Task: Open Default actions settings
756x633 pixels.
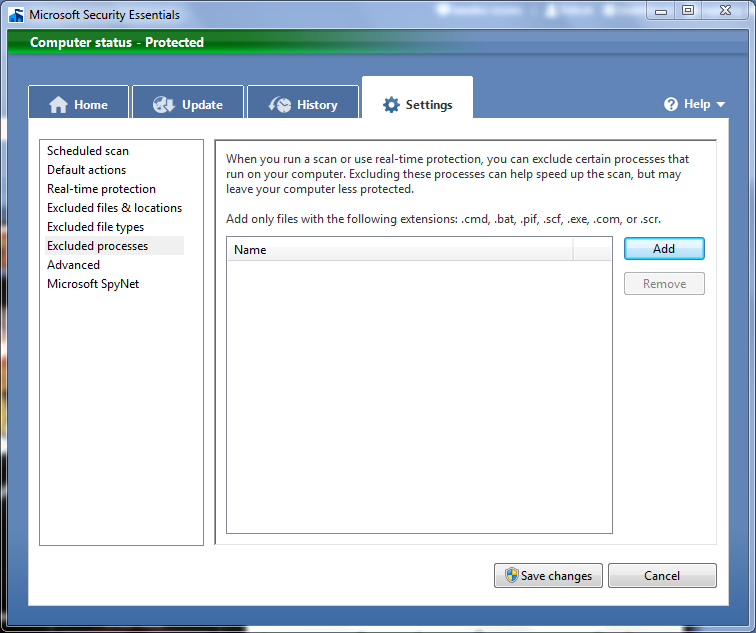Action: (86, 170)
